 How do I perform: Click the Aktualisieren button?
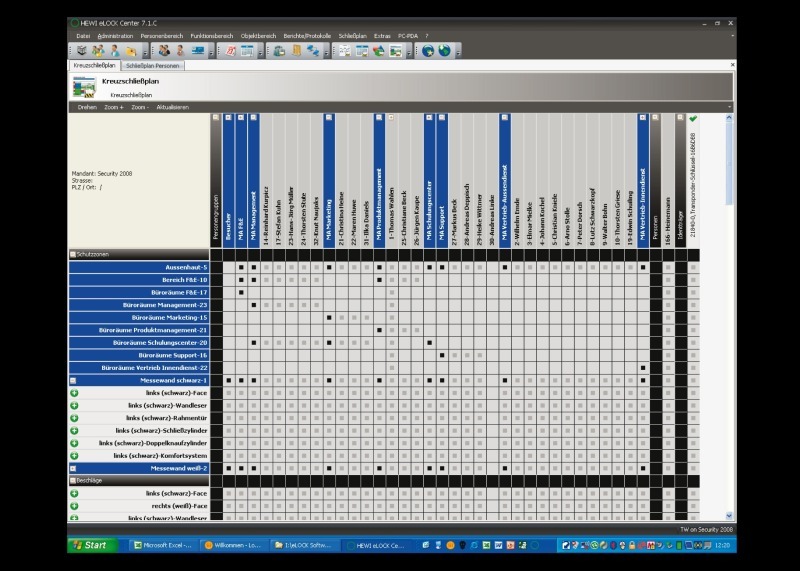tap(172, 107)
